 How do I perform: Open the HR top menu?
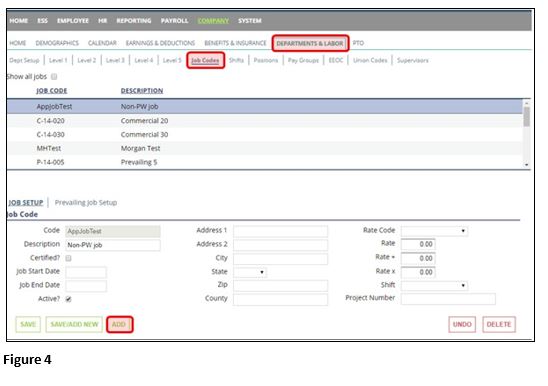click(x=102, y=21)
